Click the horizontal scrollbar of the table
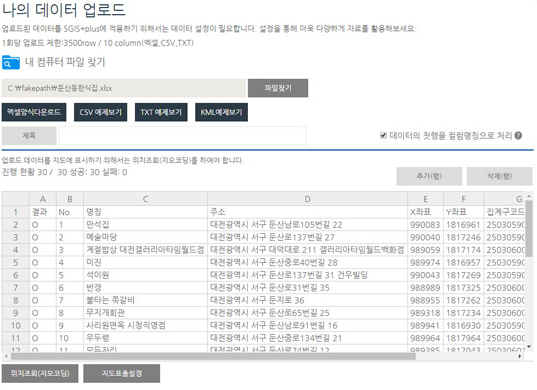The width and height of the screenshot is (537, 390). (x=213, y=356)
